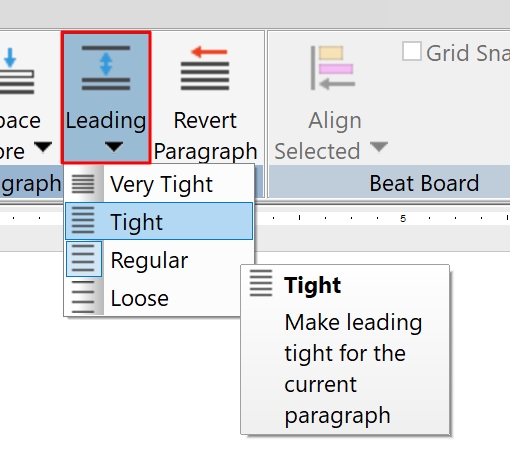Choose Very Tight from leading menu
510x476 pixels.
pyautogui.click(x=159, y=184)
